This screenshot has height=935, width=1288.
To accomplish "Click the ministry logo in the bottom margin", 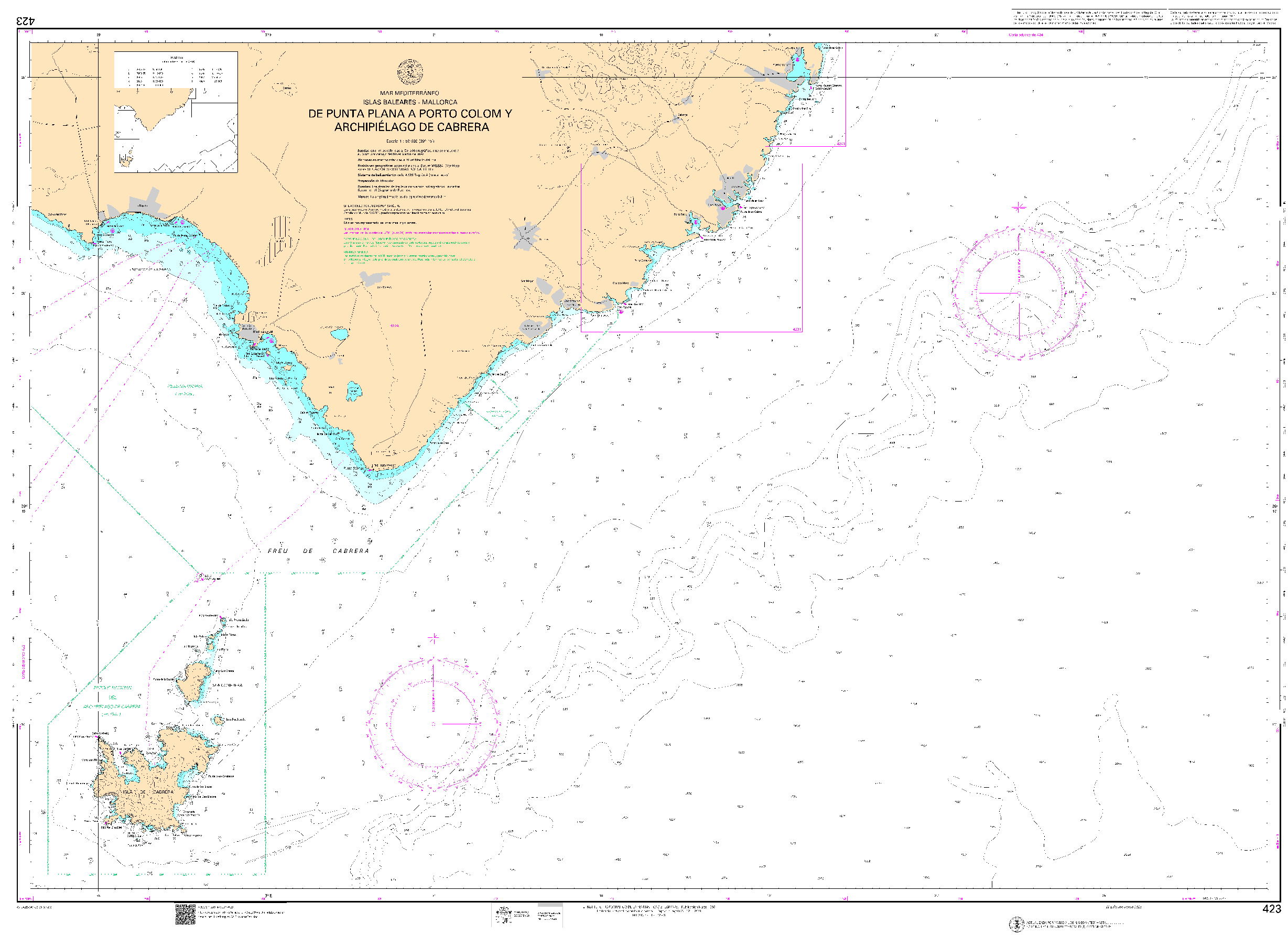I will coord(503,914).
